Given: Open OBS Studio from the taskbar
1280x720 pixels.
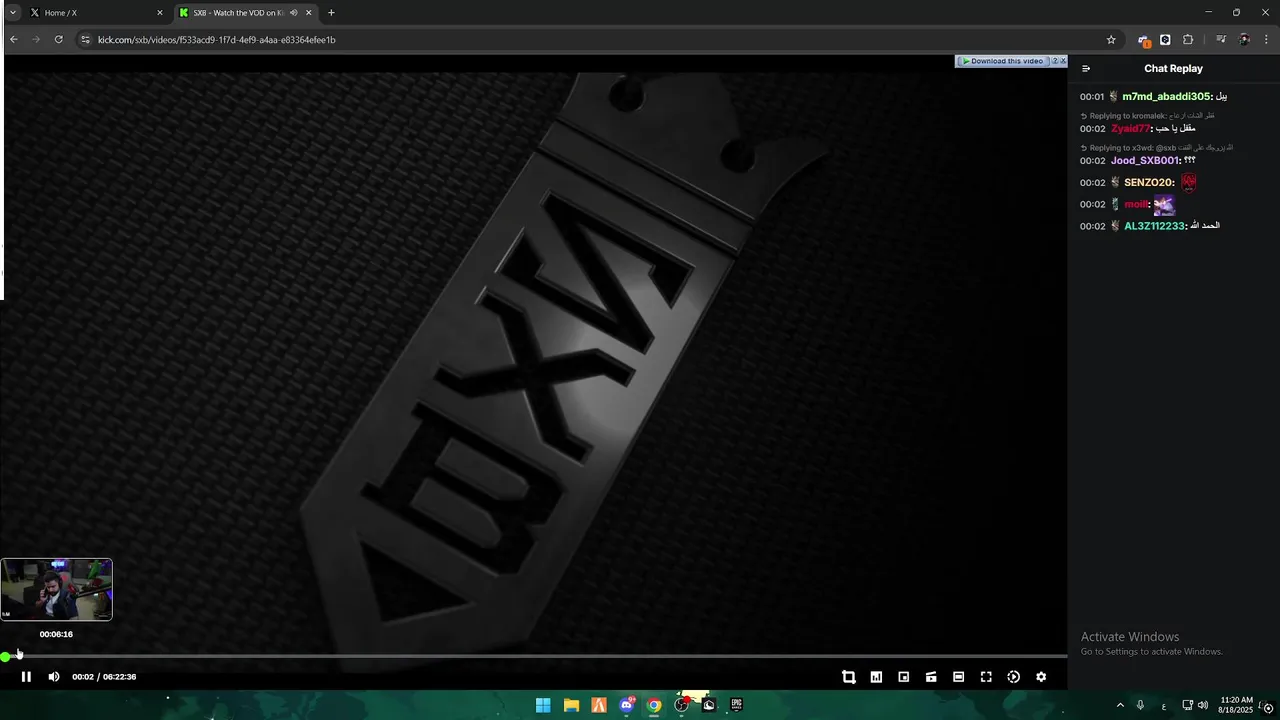Looking at the screenshot, I should (682, 705).
